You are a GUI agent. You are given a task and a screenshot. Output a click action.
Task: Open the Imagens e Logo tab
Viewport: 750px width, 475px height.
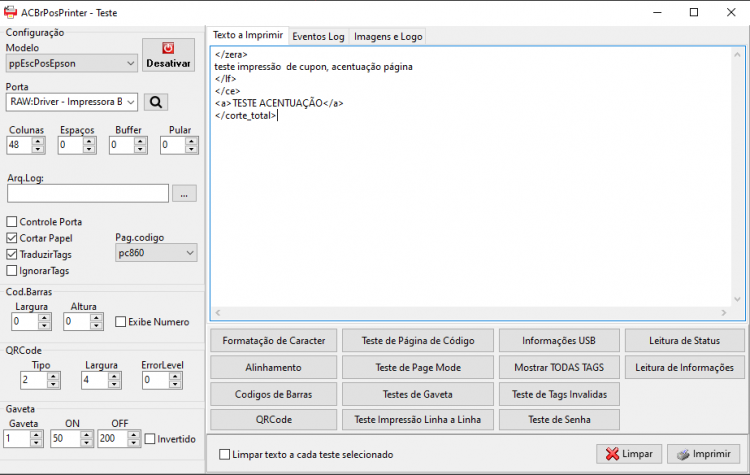click(388, 37)
